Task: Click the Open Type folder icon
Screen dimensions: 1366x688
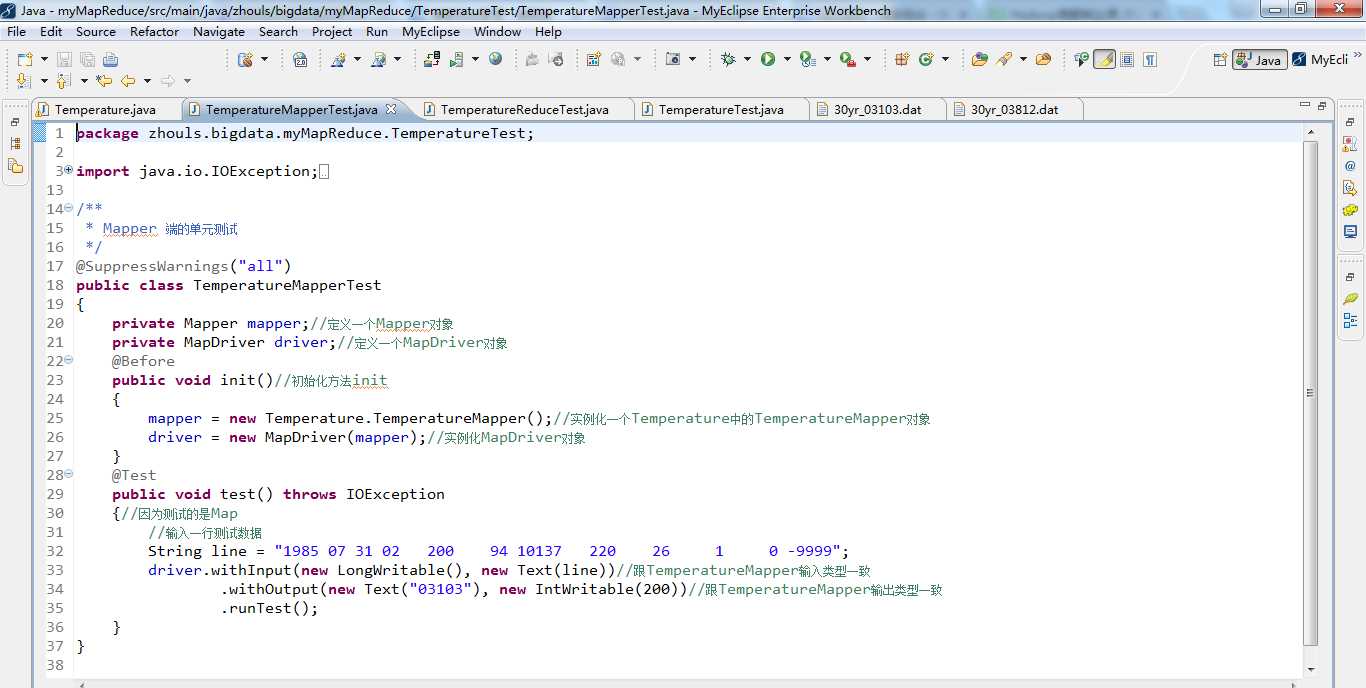Action: pos(979,59)
